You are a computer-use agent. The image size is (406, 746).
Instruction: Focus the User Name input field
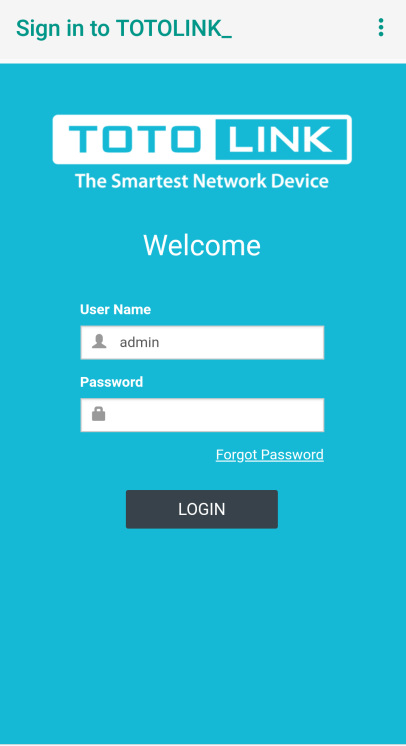click(x=202, y=342)
